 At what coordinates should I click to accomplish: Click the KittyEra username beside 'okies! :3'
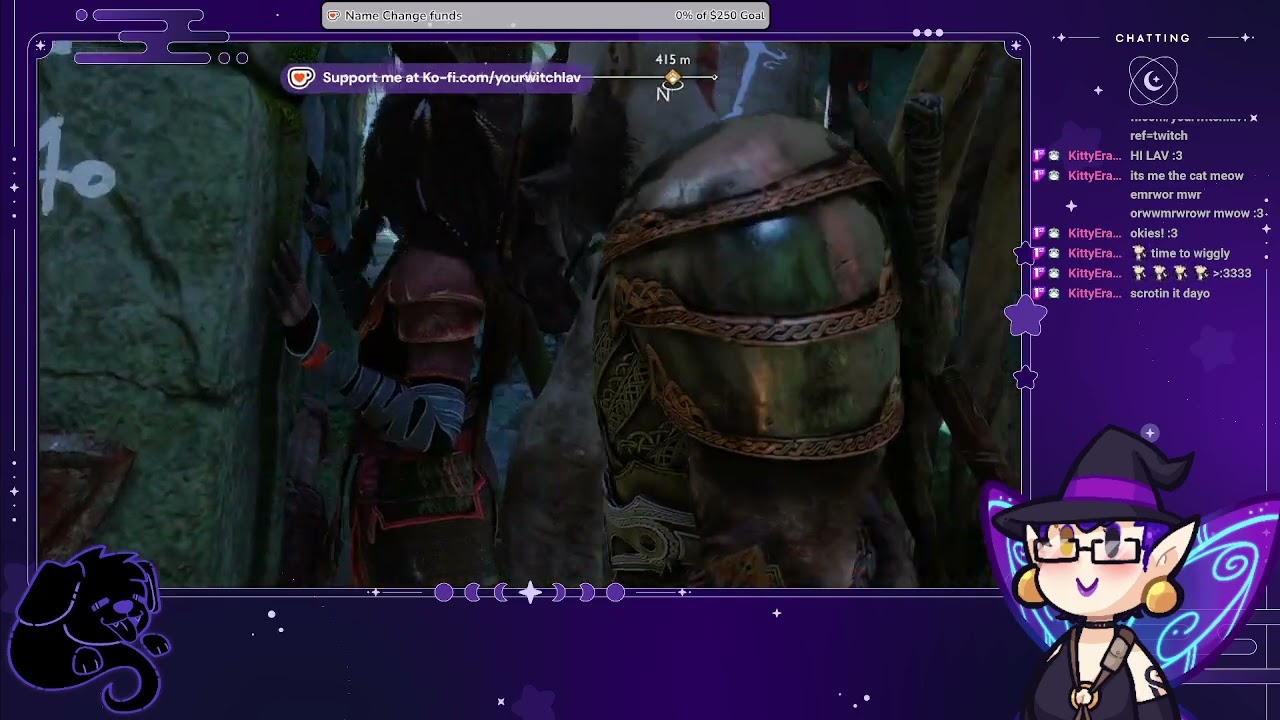coord(1095,234)
